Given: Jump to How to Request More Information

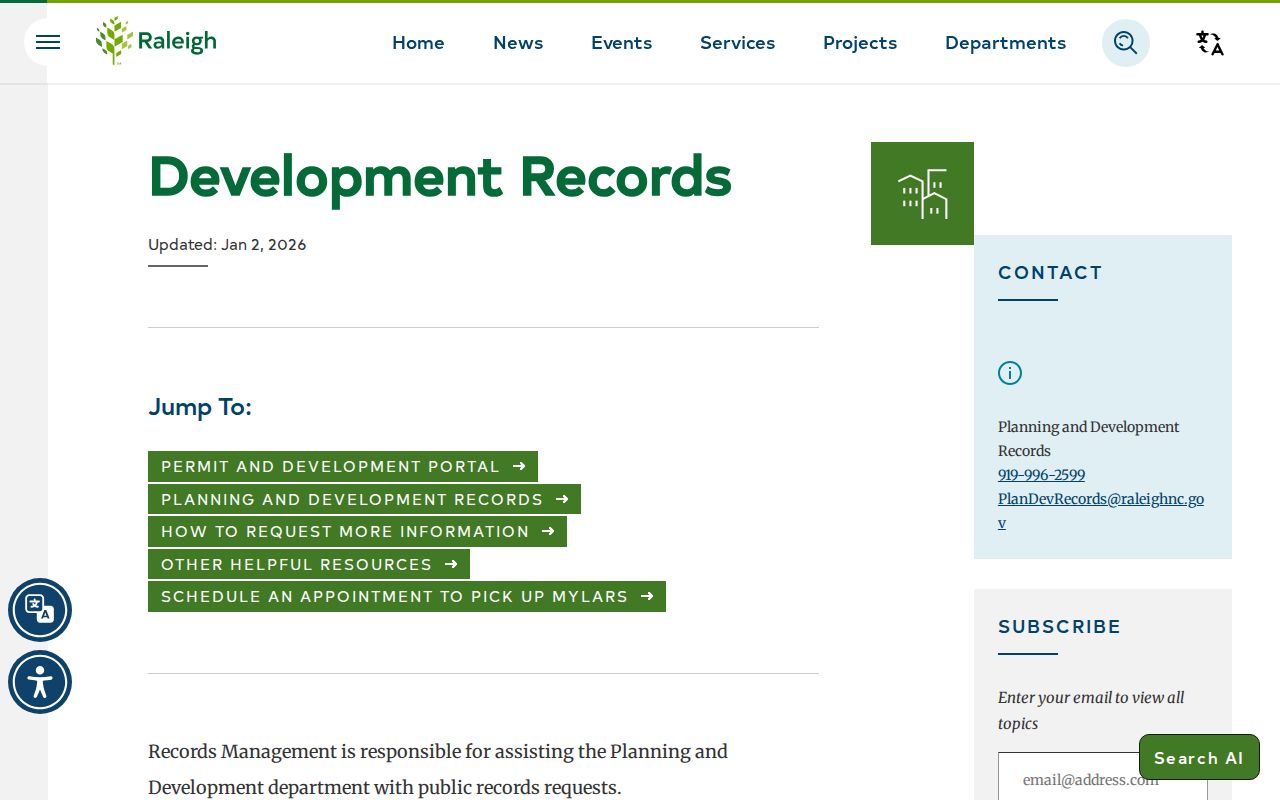Looking at the screenshot, I should tap(357, 532).
